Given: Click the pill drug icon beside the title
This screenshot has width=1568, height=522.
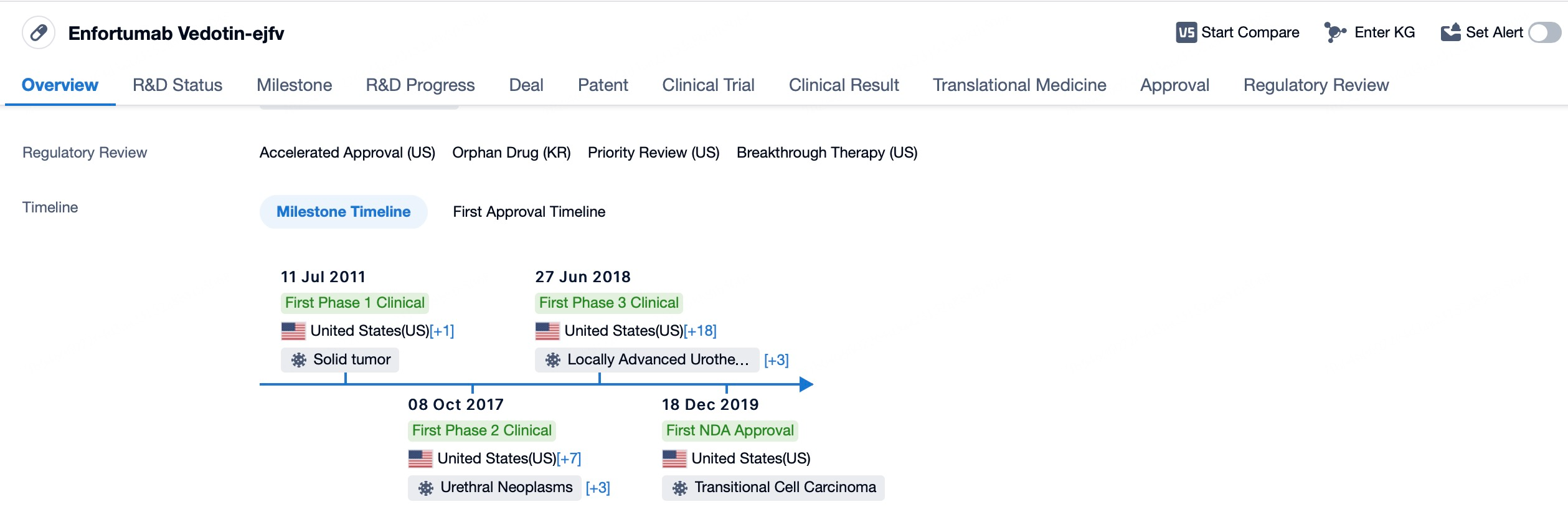Looking at the screenshot, I should pos(39,32).
